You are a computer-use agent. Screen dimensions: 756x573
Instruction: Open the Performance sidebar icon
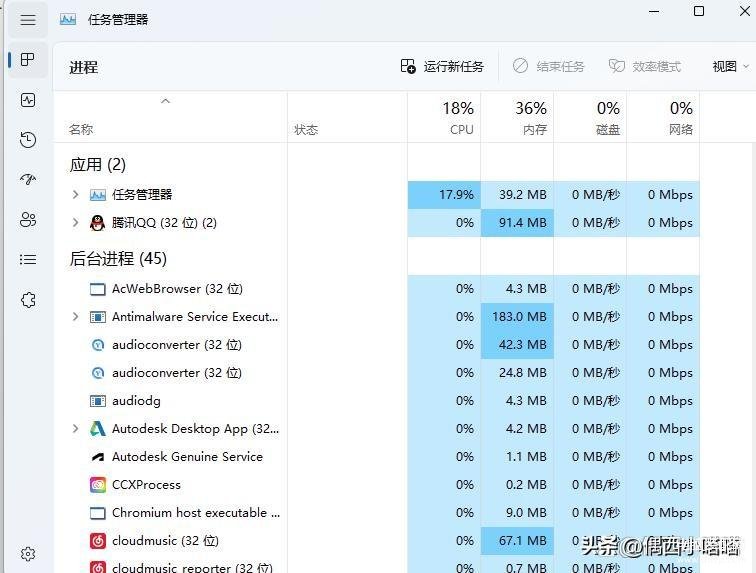[28, 100]
